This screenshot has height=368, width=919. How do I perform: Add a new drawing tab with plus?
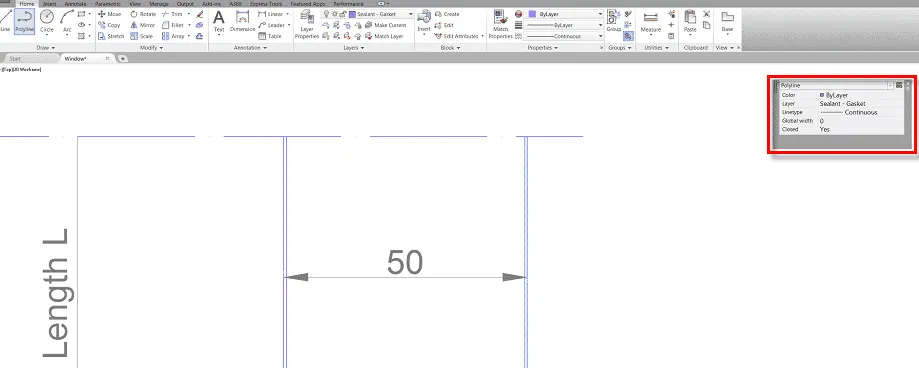[x=122, y=59]
